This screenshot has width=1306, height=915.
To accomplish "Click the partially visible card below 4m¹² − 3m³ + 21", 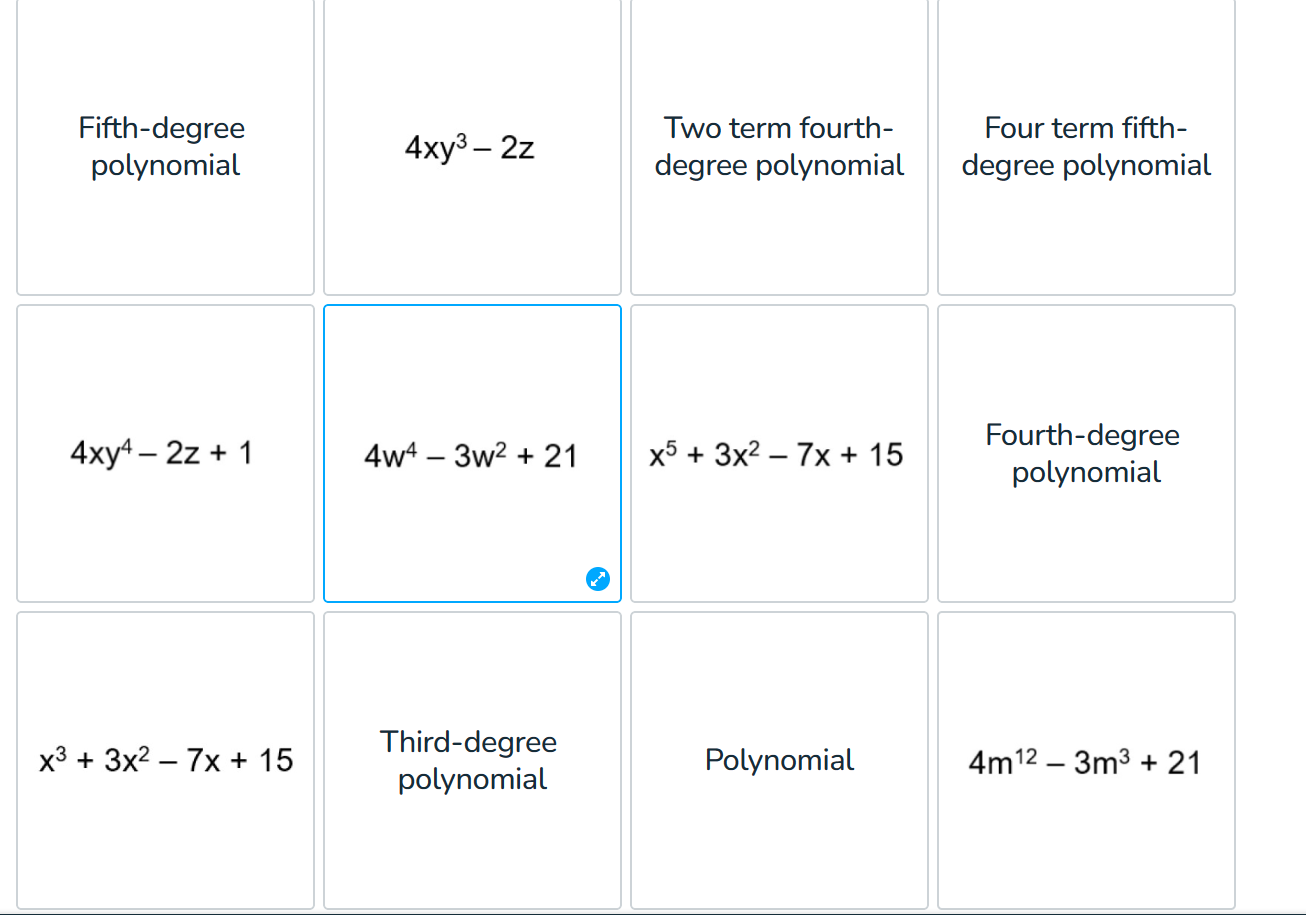I will tap(1086, 911).
